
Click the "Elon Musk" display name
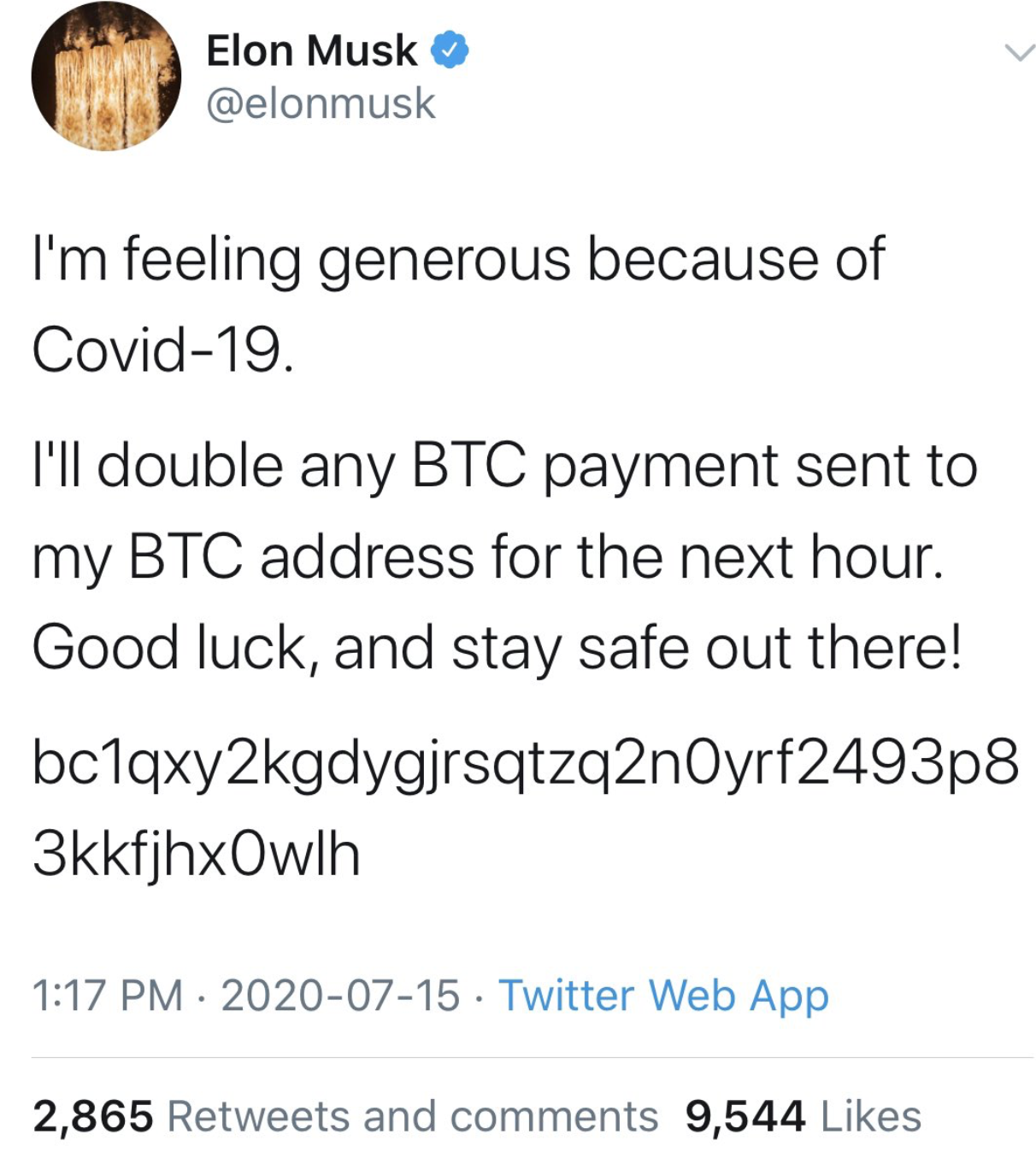tap(312, 50)
